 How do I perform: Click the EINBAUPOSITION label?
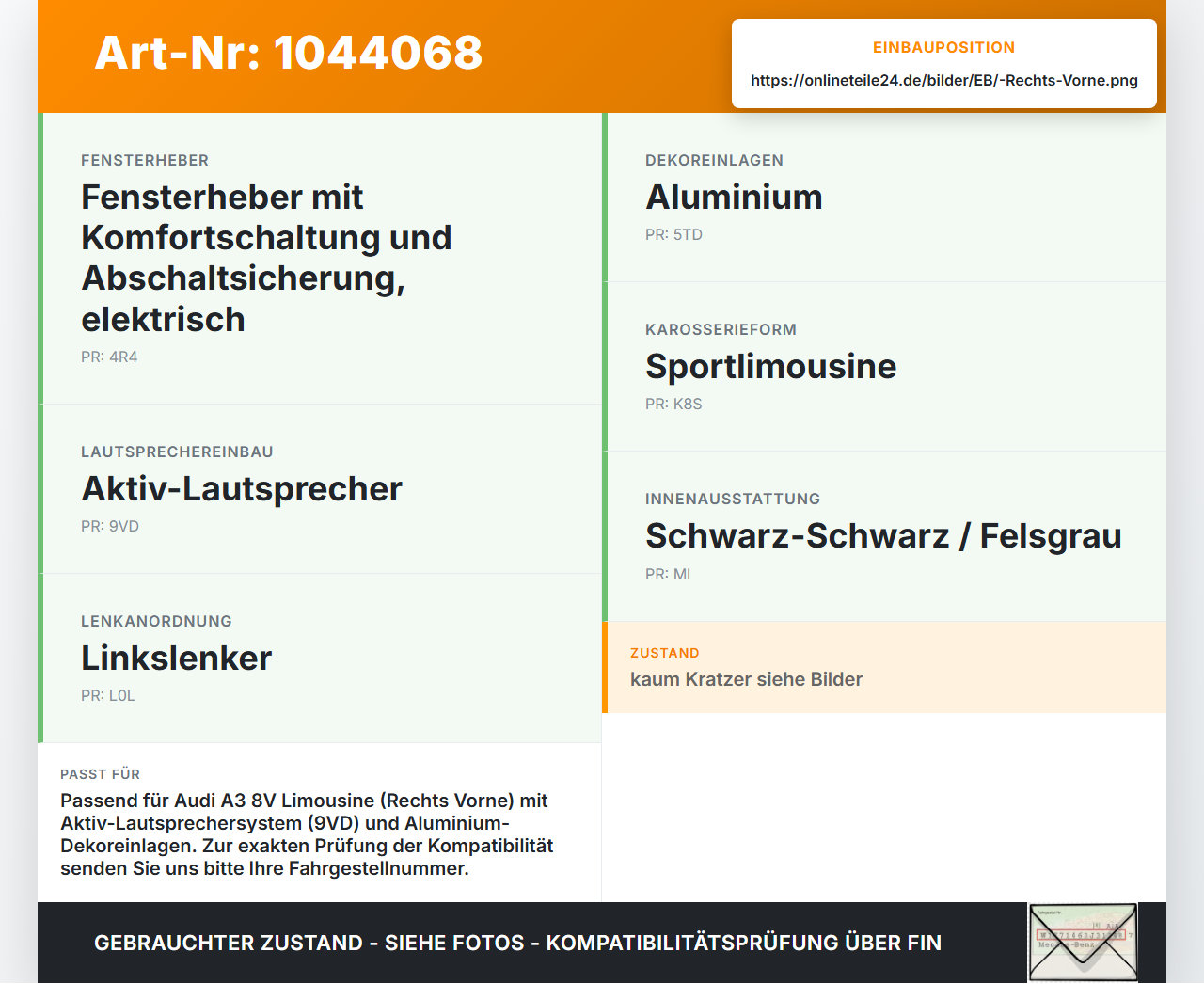tap(943, 47)
